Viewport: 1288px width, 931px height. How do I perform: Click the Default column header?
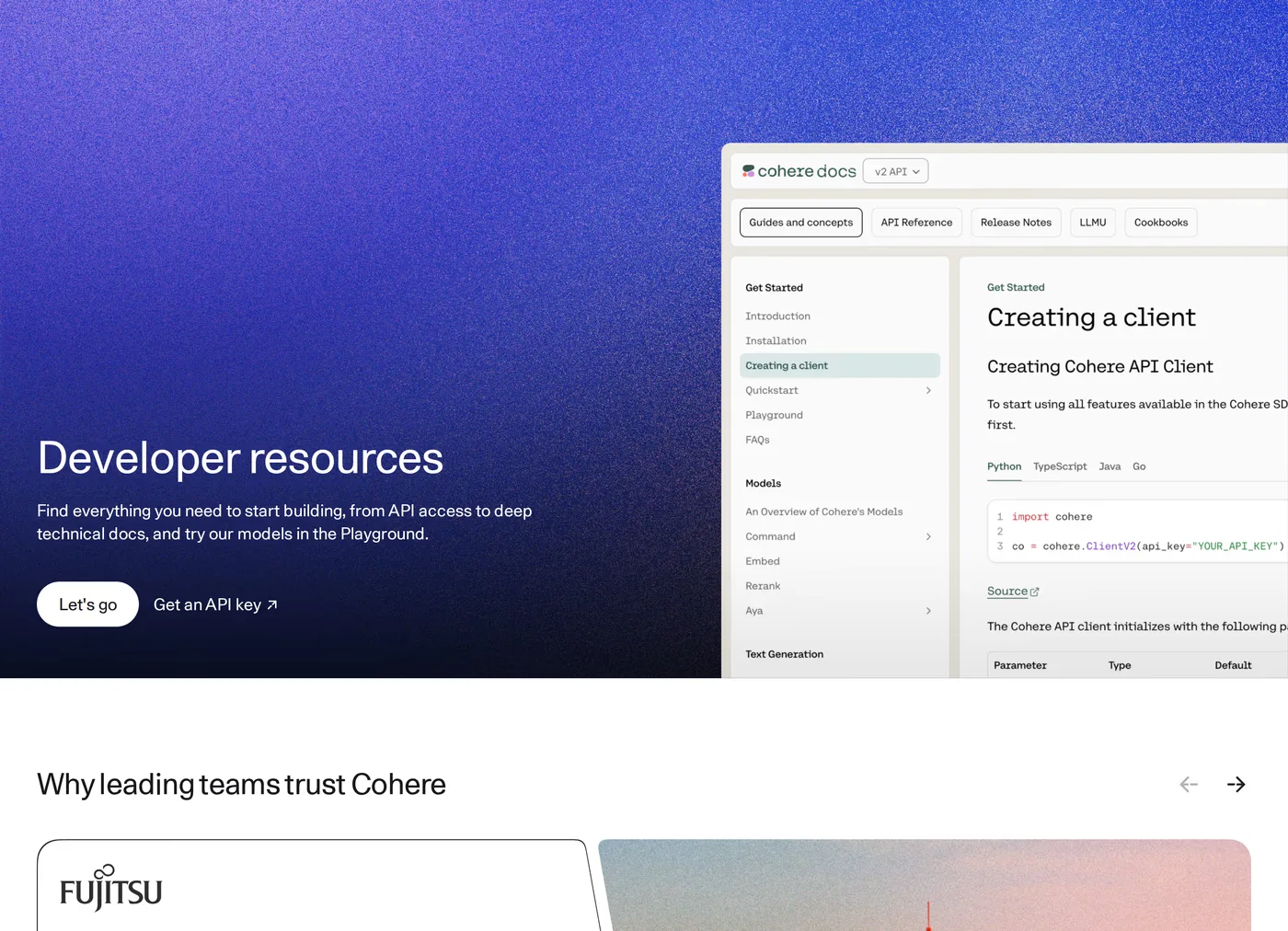click(x=1233, y=666)
